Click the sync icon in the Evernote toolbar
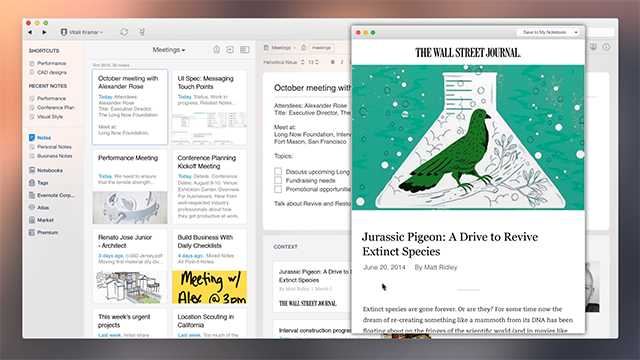640x360 pixels. coord(124,32)
